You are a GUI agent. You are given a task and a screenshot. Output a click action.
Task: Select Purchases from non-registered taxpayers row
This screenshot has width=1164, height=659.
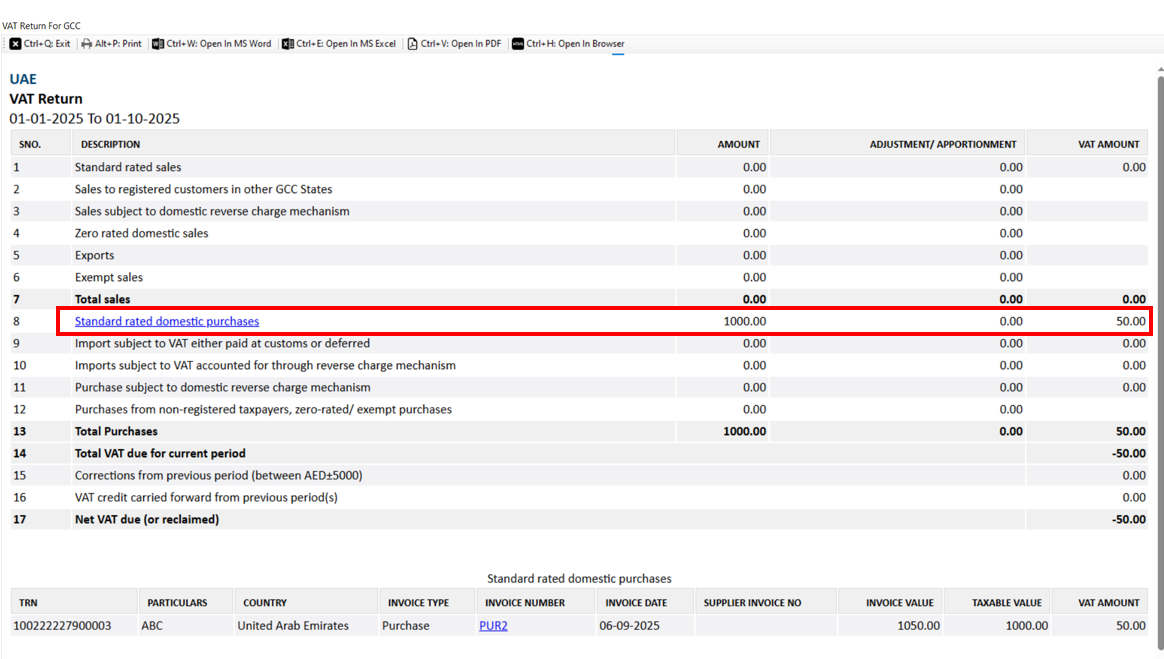click(580, 410)
